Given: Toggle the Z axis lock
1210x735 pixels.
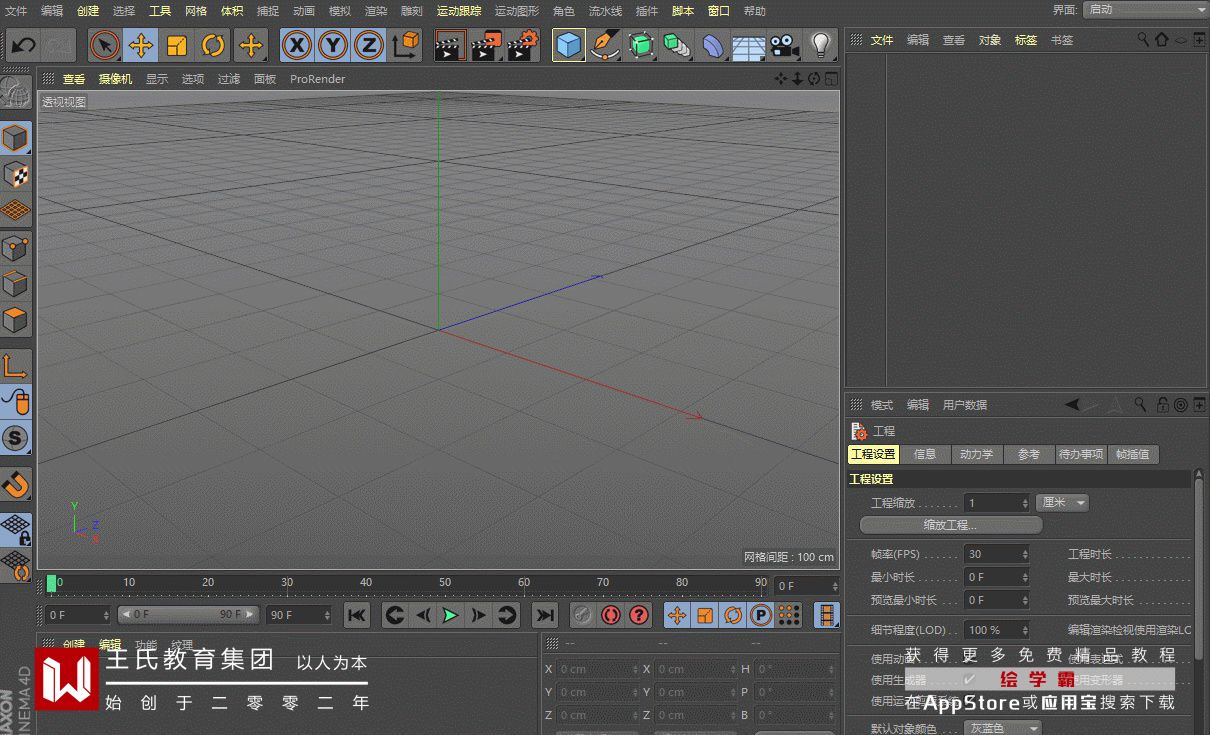Looking at the screenshot, I should point(369,45).
